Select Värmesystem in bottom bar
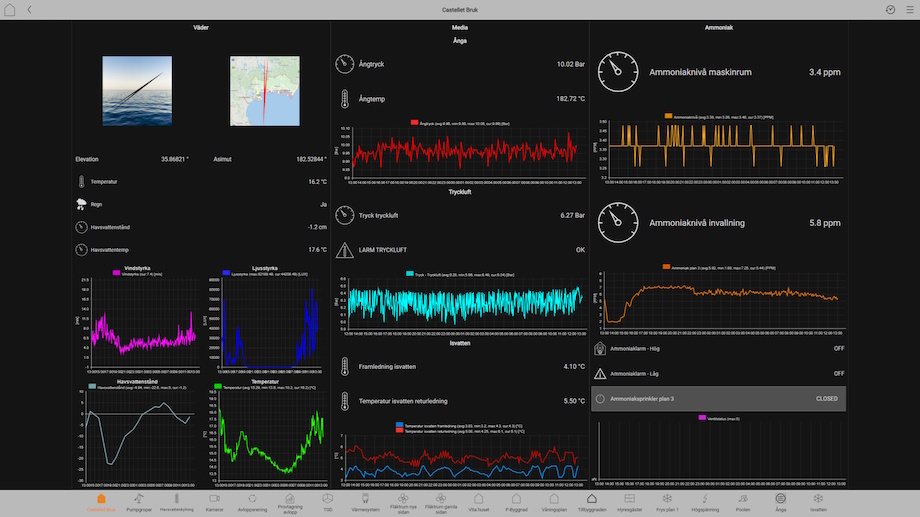This screenshot has width=920, height=517. [x=365, y=500]
